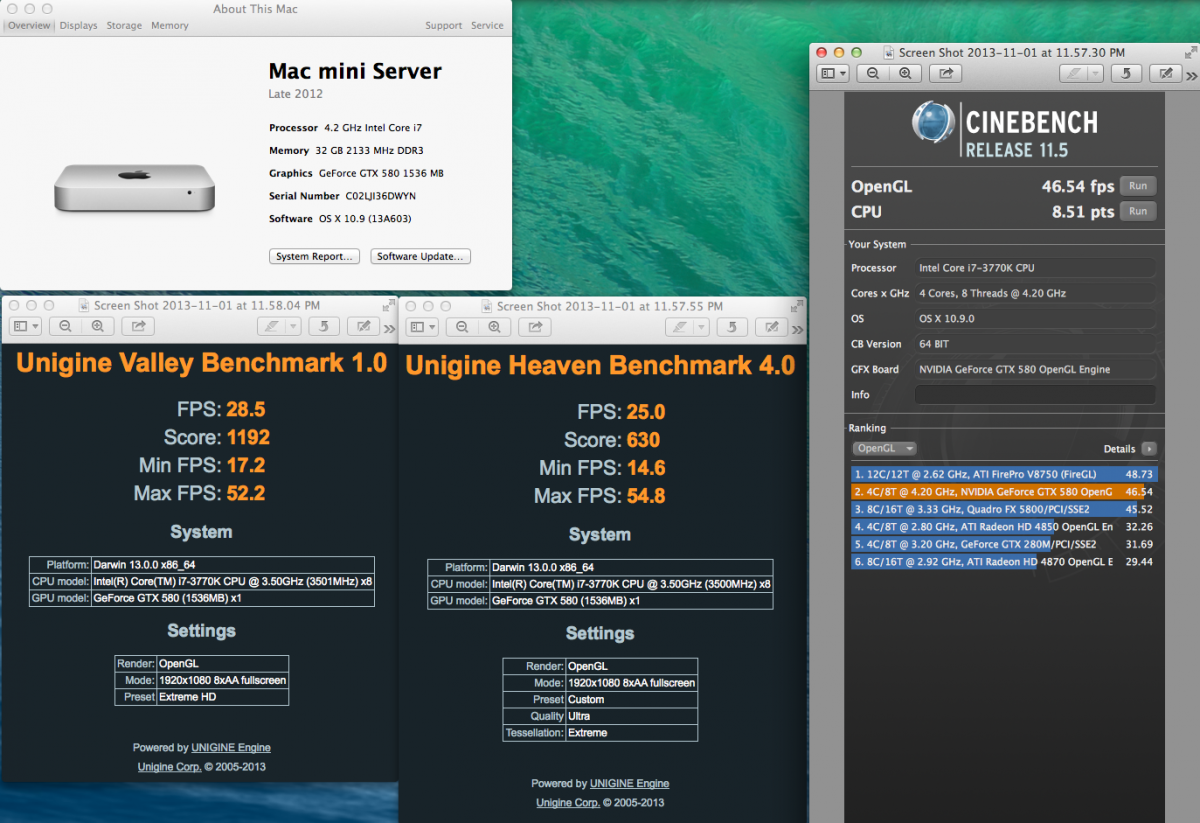Run the Cinebench OpenGL test
1200x823 pixels.
[x=1138, y=185]
